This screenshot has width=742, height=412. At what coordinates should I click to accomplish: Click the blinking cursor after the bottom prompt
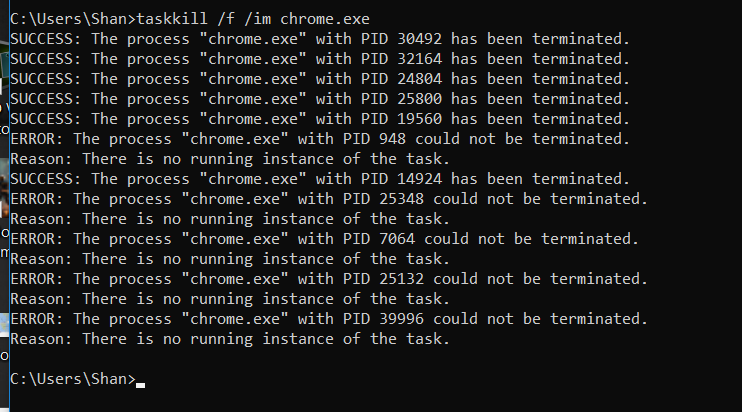141,385
